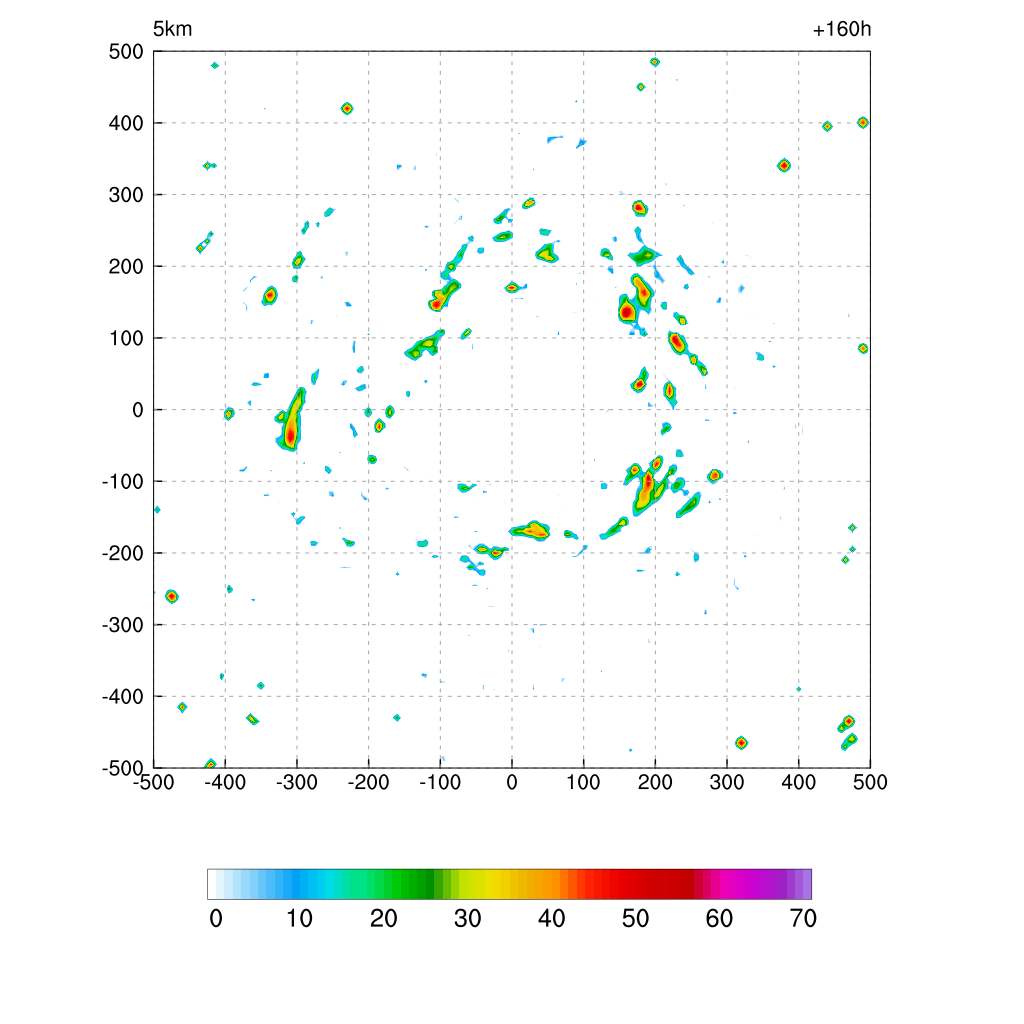Click the colorbar label 10
Image resolution: width=1024 pixels, height=1024 pixels.
[x=300, y=919]
